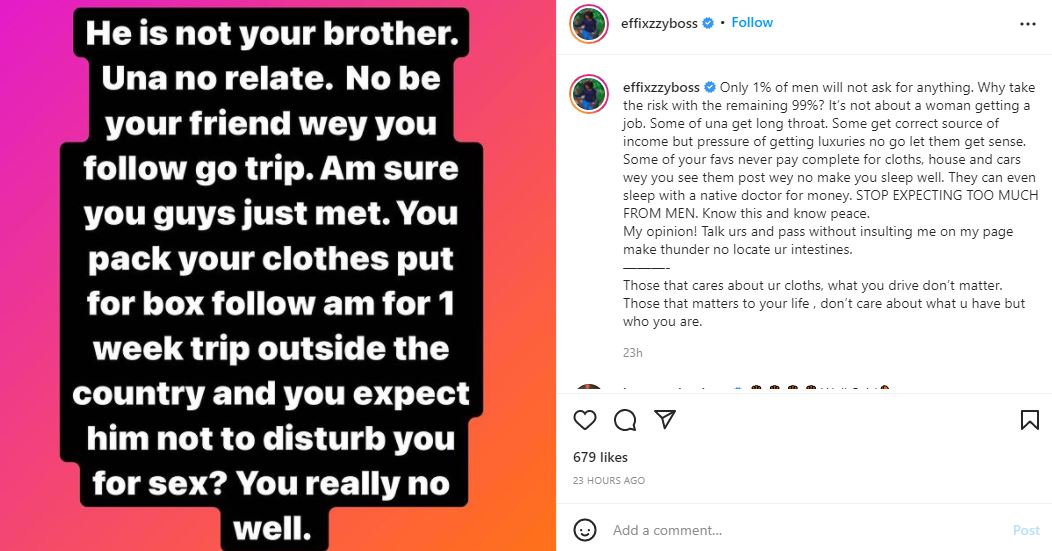
Task: Open effixzzyboss avatar beside the caption
Action: (589, 93)
